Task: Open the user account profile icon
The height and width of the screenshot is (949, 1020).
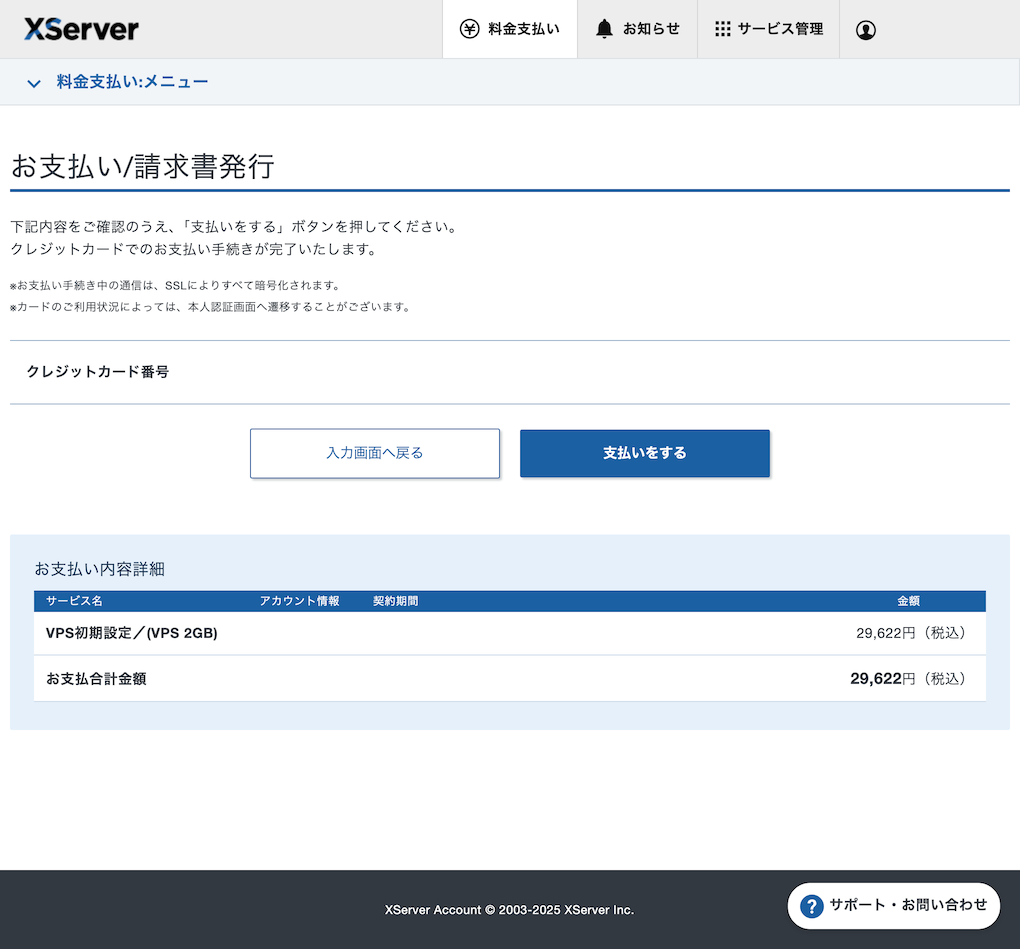Action: (x=866, y=30)
